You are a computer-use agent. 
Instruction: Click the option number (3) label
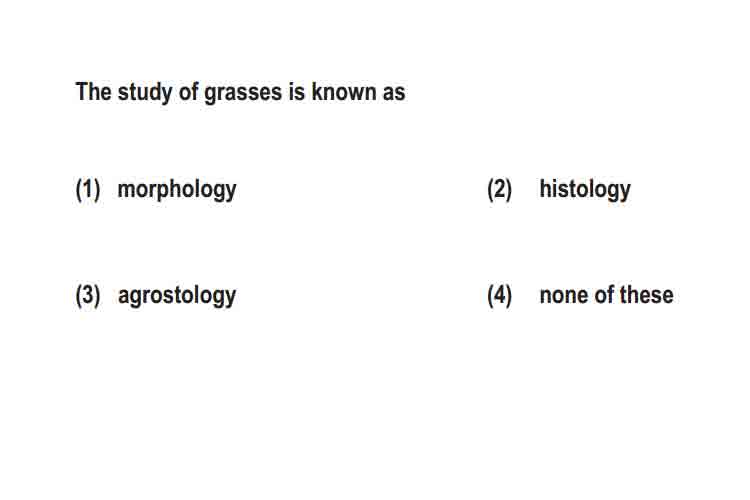pos(88,296)
